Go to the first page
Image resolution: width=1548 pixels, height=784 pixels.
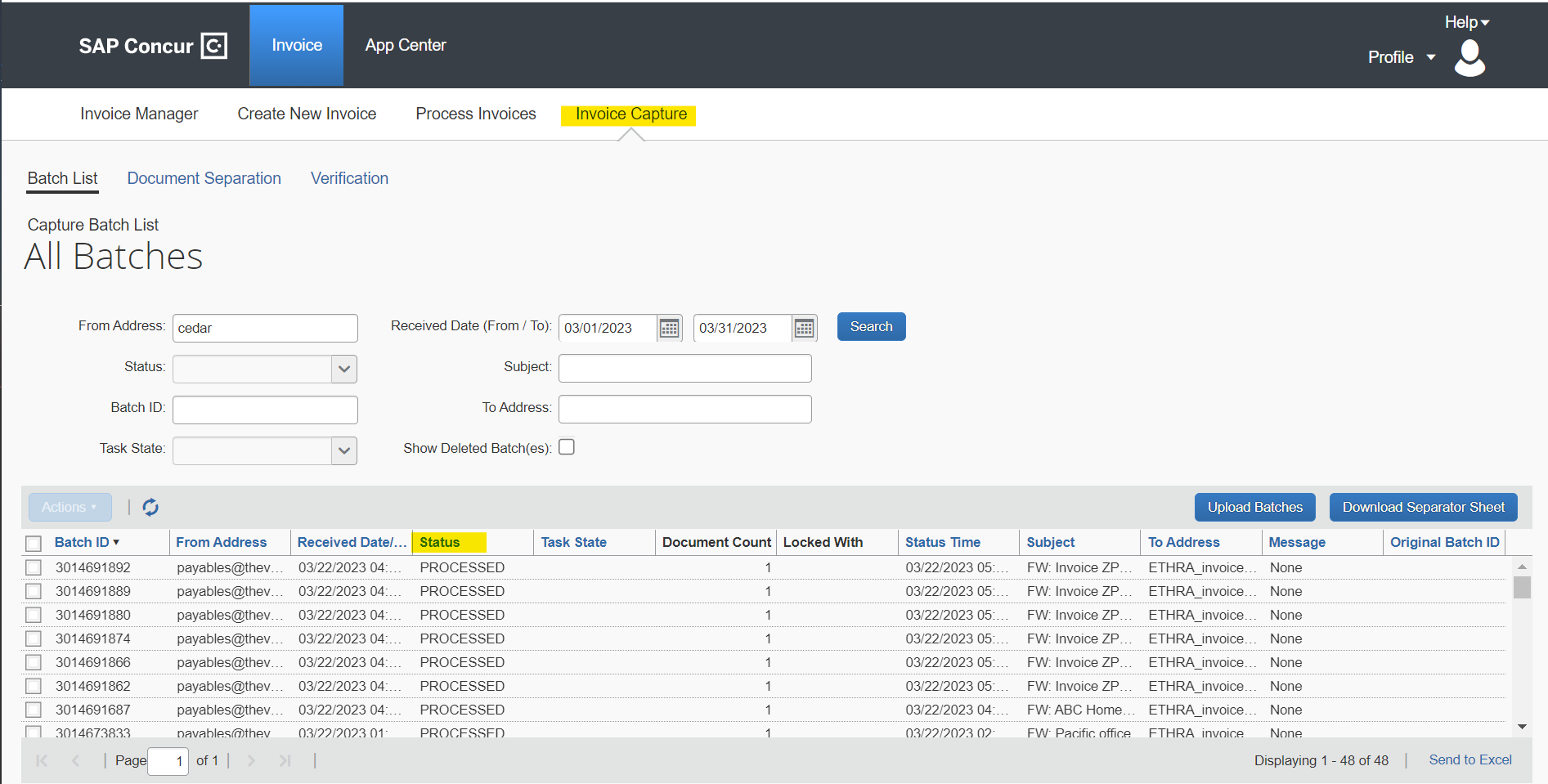point(42,761)
